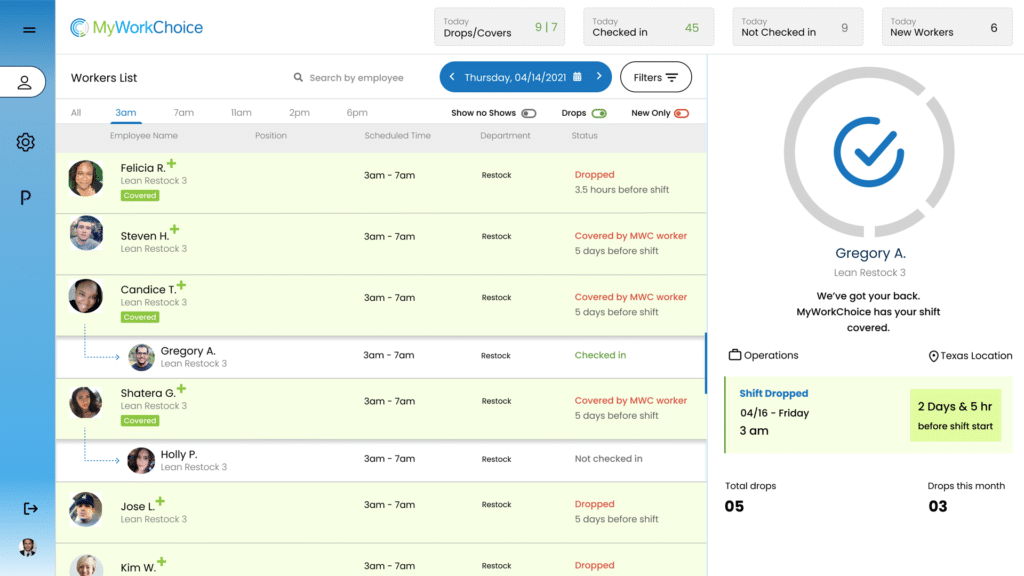Click the Total drops value 05
This screenshot has width=1024, height=576.
tap(734, 506)
